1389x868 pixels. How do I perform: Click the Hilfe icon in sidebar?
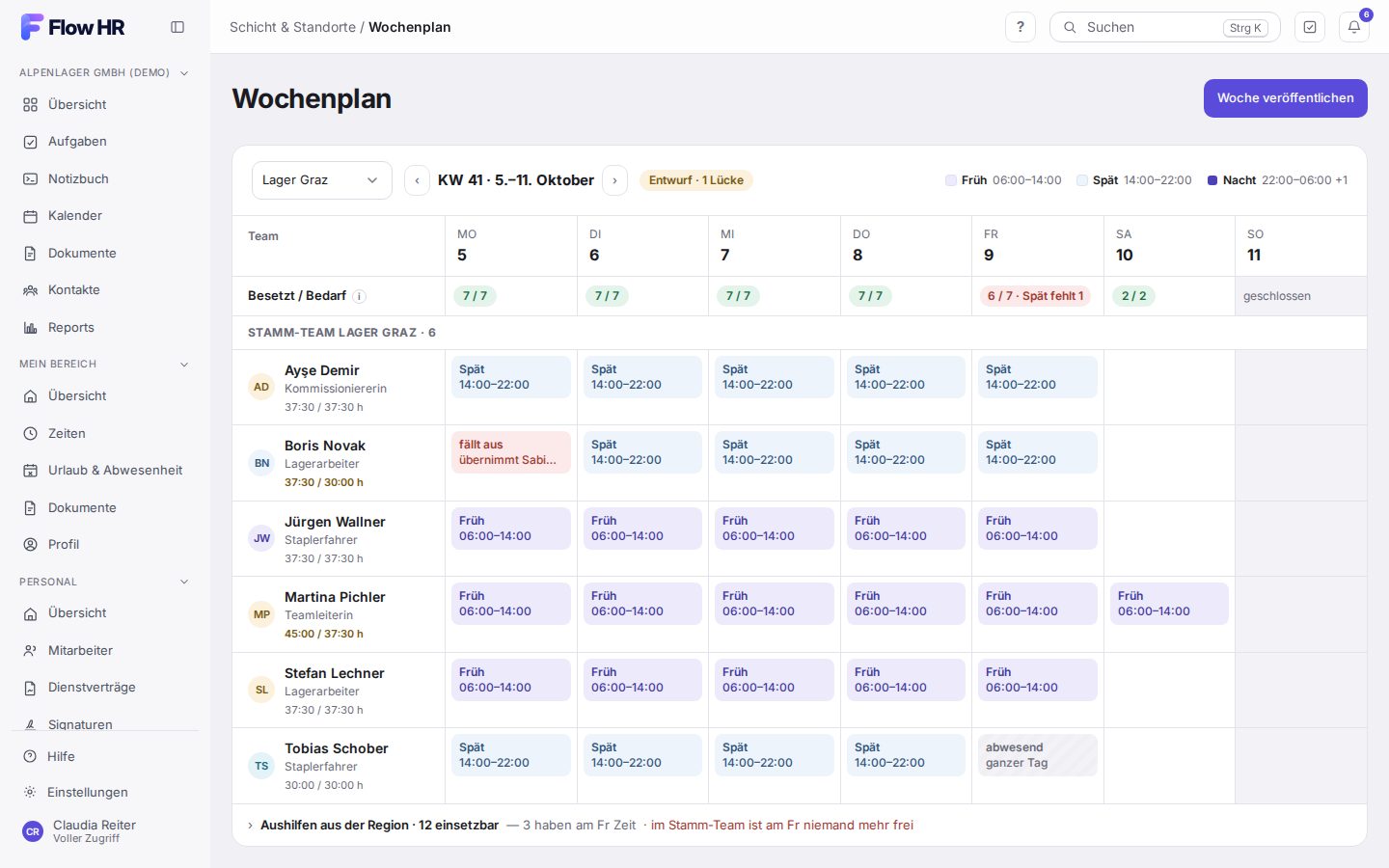[x=30, y=757]
